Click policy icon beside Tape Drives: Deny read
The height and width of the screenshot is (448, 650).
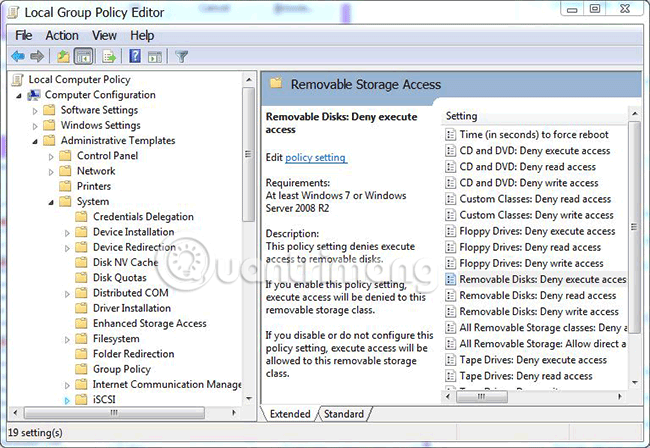tap(450, 376)
